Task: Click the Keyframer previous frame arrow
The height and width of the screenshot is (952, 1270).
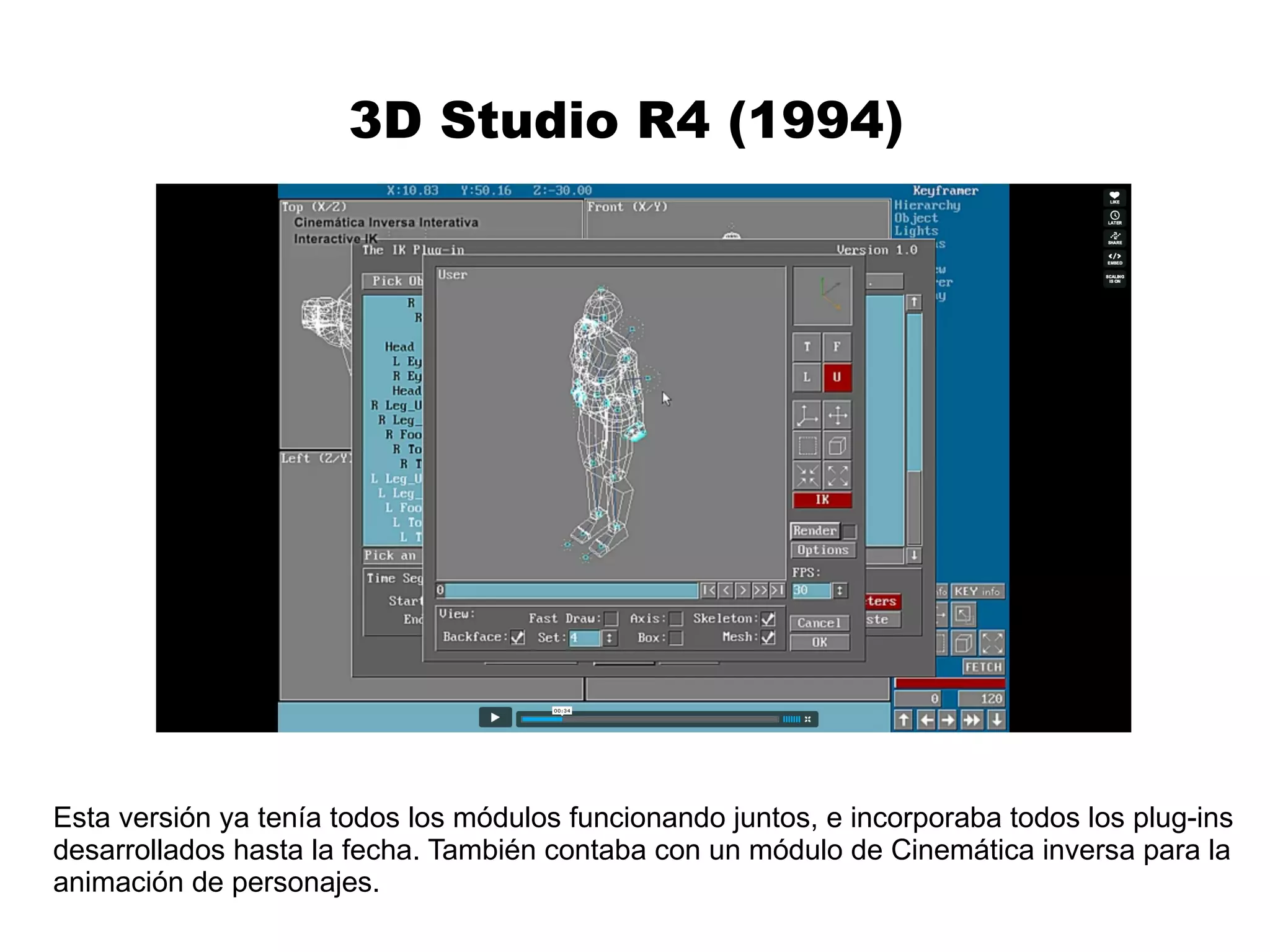Action: (x=926, y=720)
